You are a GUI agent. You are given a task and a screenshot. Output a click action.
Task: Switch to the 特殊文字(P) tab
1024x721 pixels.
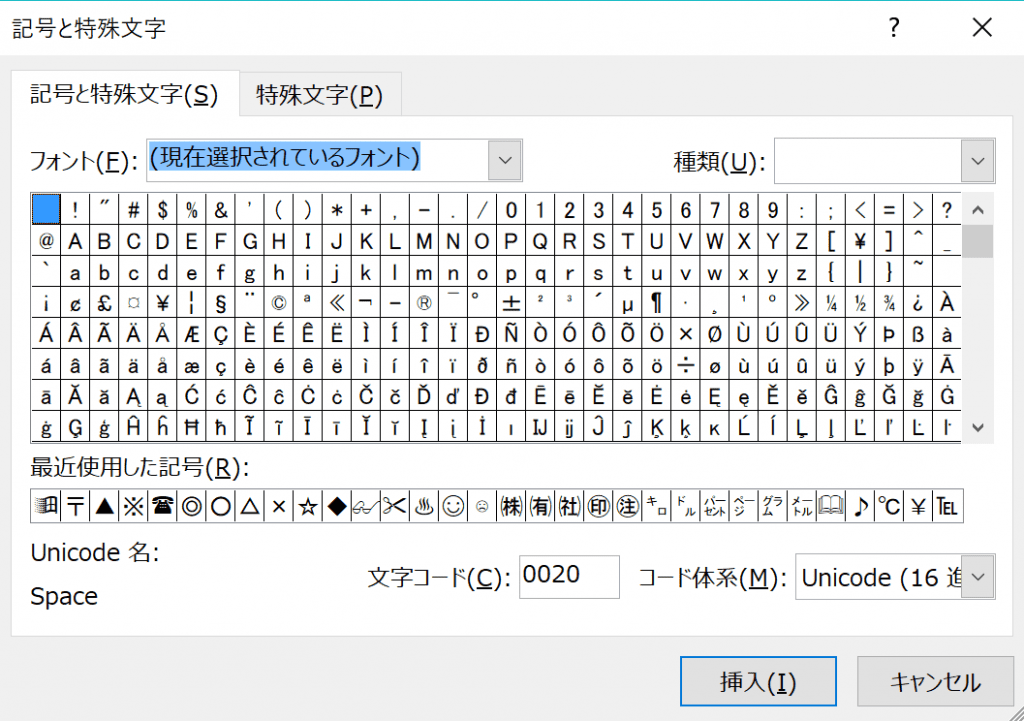coord(319,95)
